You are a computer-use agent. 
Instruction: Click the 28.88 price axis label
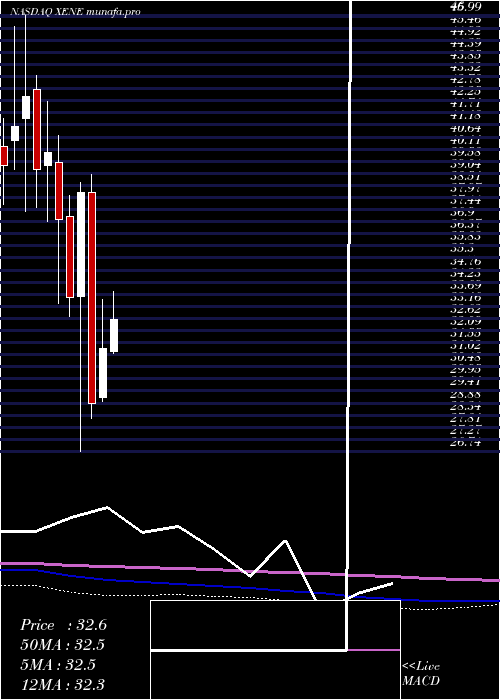466,394
